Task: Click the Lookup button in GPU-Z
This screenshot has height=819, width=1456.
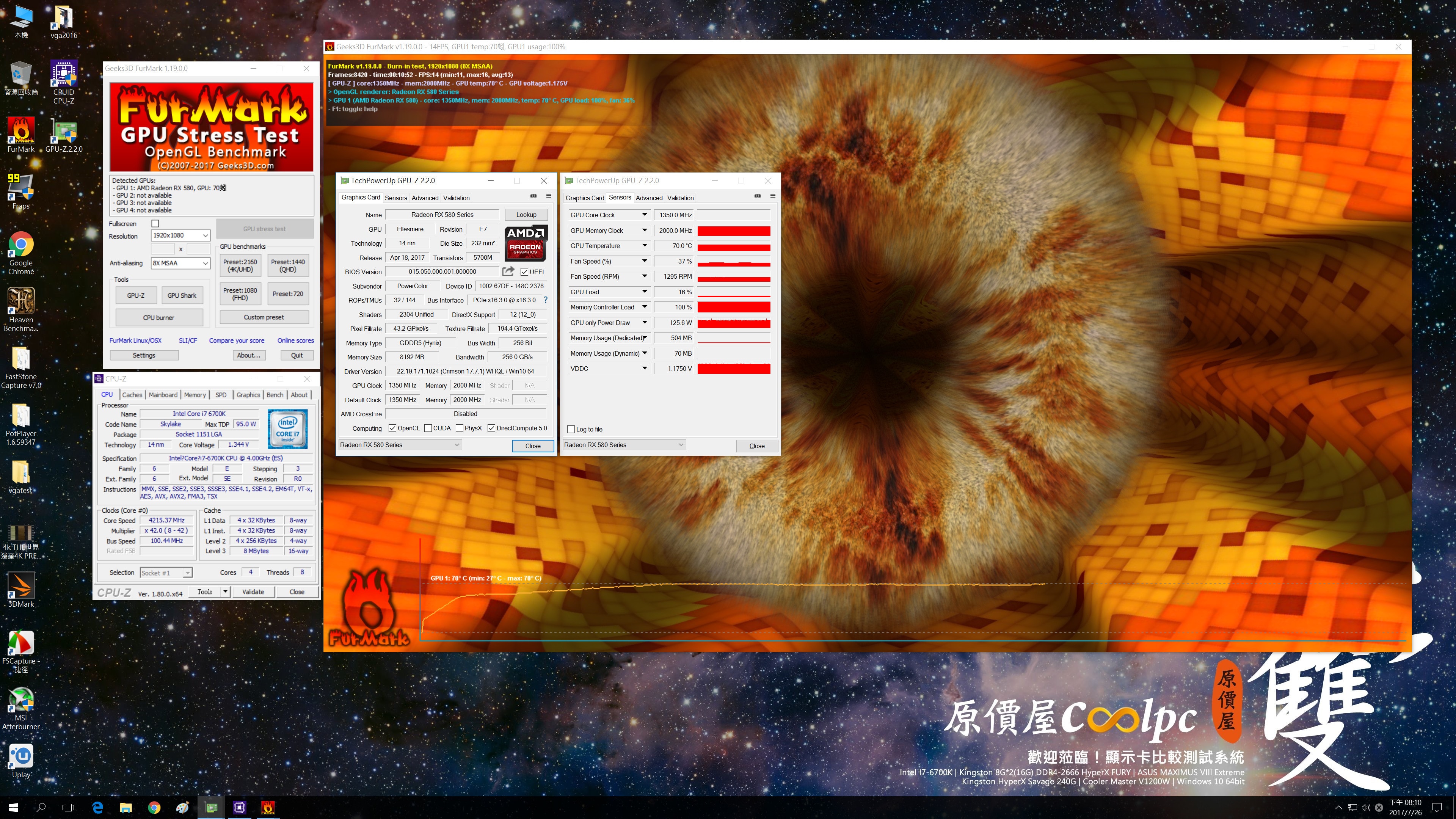Action: tap(526, 215)
